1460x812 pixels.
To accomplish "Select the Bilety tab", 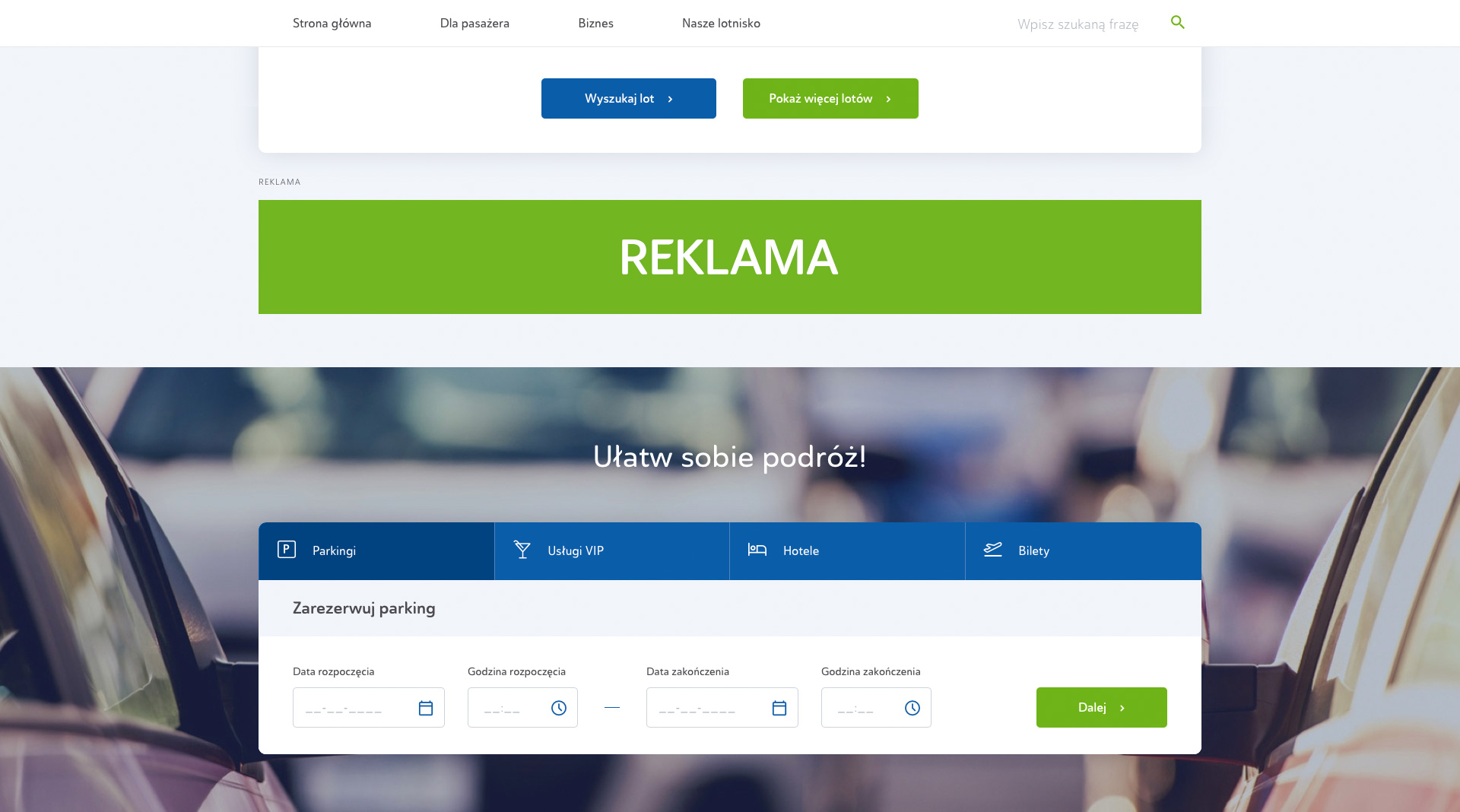I will (x=1083, y=551).
